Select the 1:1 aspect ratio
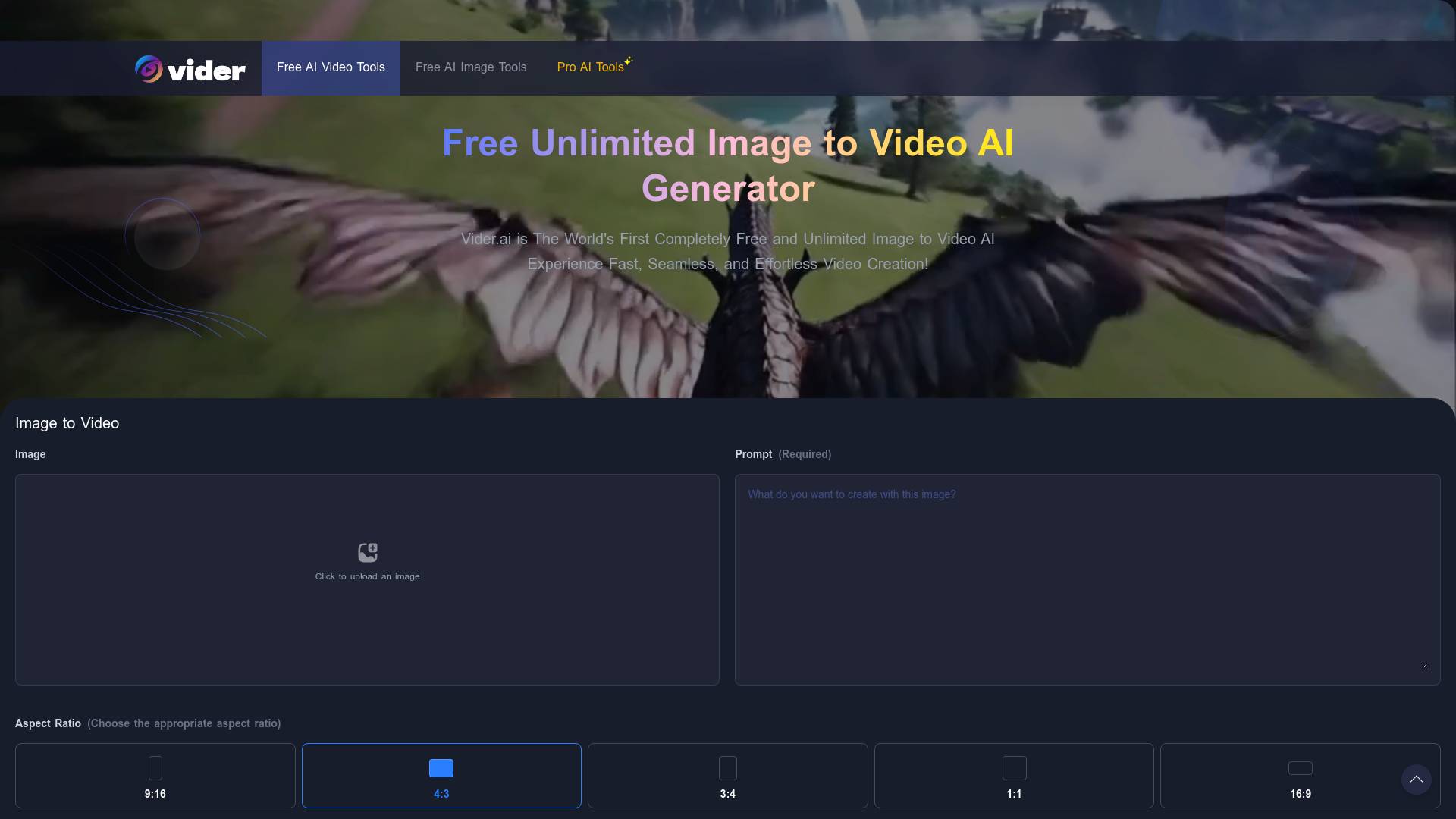 click(1014, 776)
